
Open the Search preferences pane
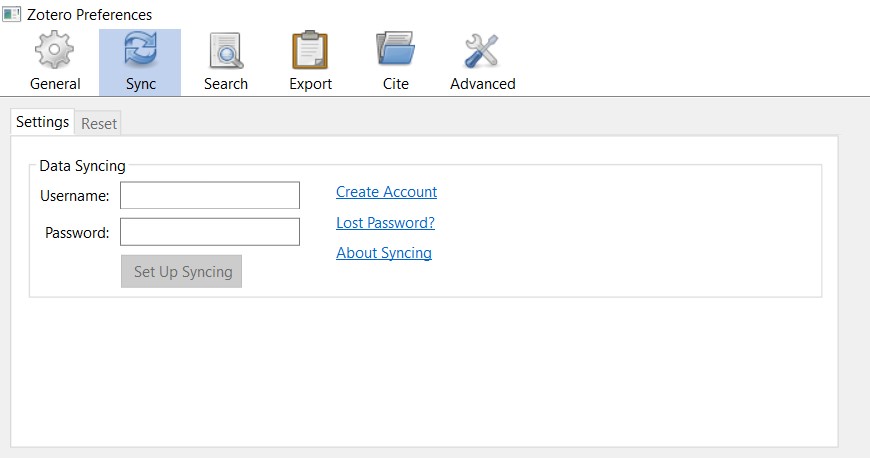tap(225, 62)
